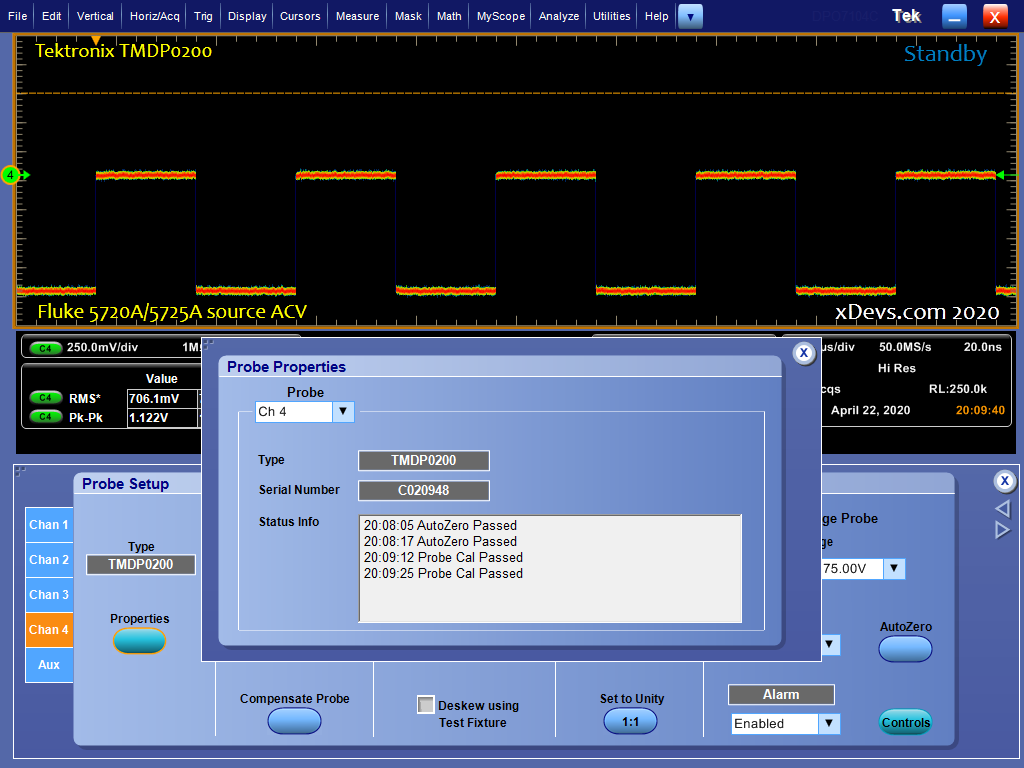Click the Standby acquisition status label
This screenshot has height=768, width=1024.
[945, 54]
